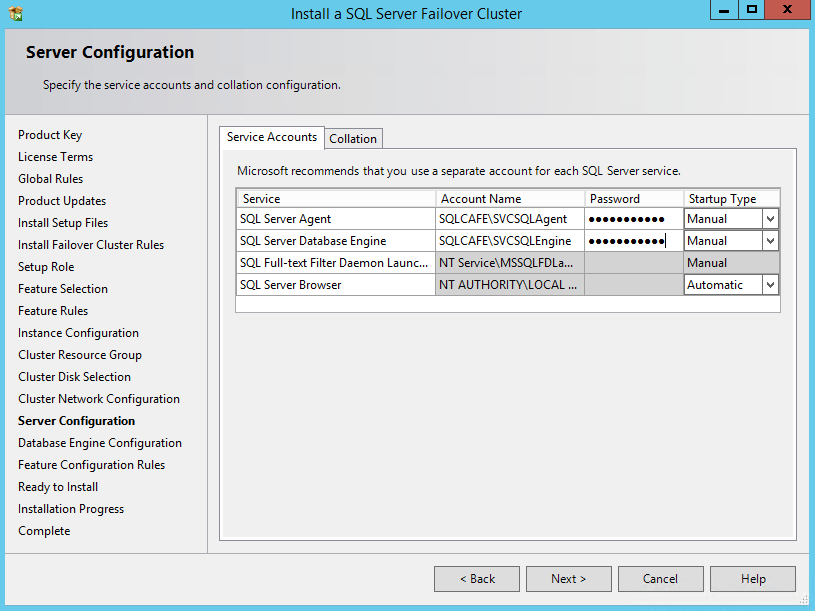Select the SQL Full-text Filter Daemon Launcher row
The image size is (815, 611).
(336, 263)
